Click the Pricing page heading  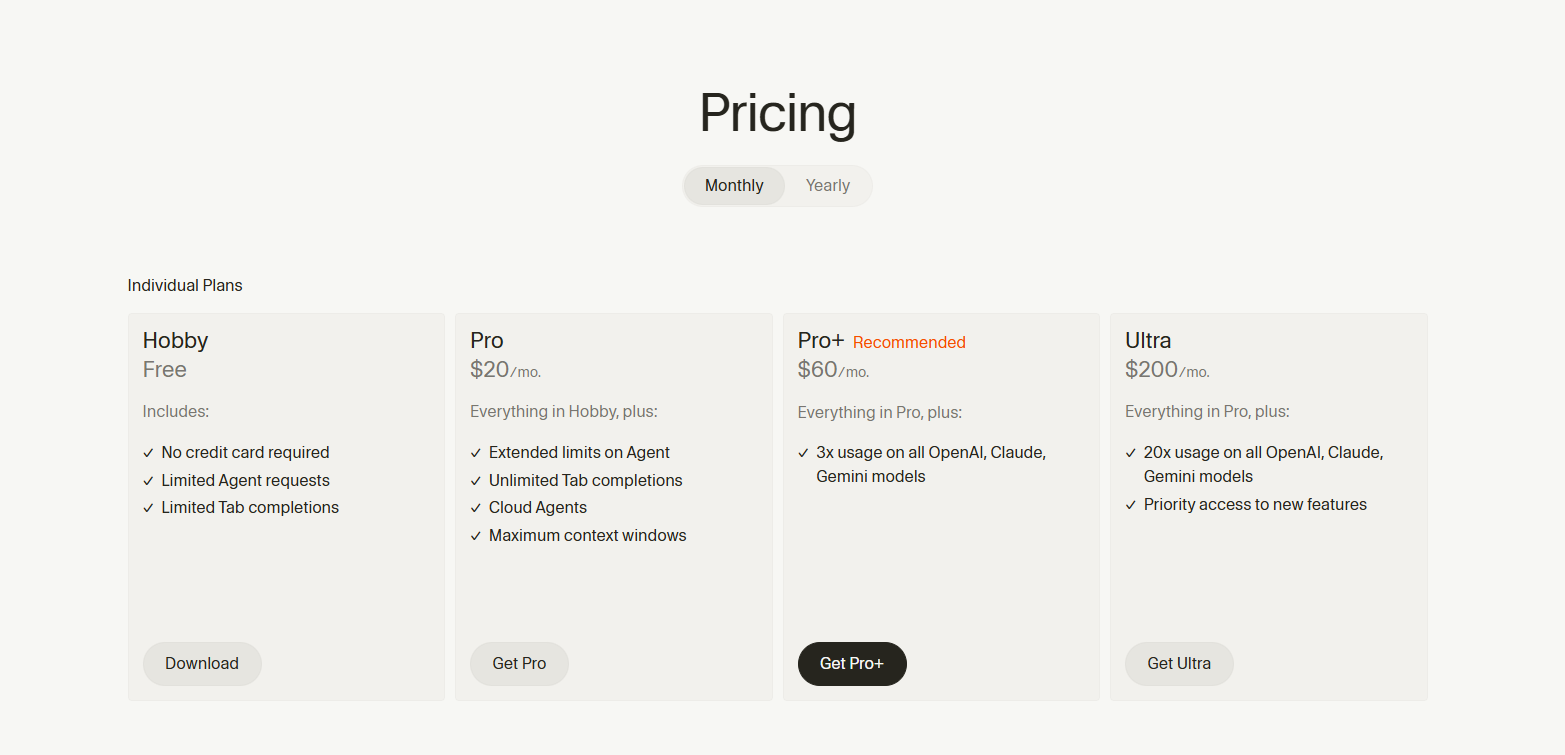[777, 113]
